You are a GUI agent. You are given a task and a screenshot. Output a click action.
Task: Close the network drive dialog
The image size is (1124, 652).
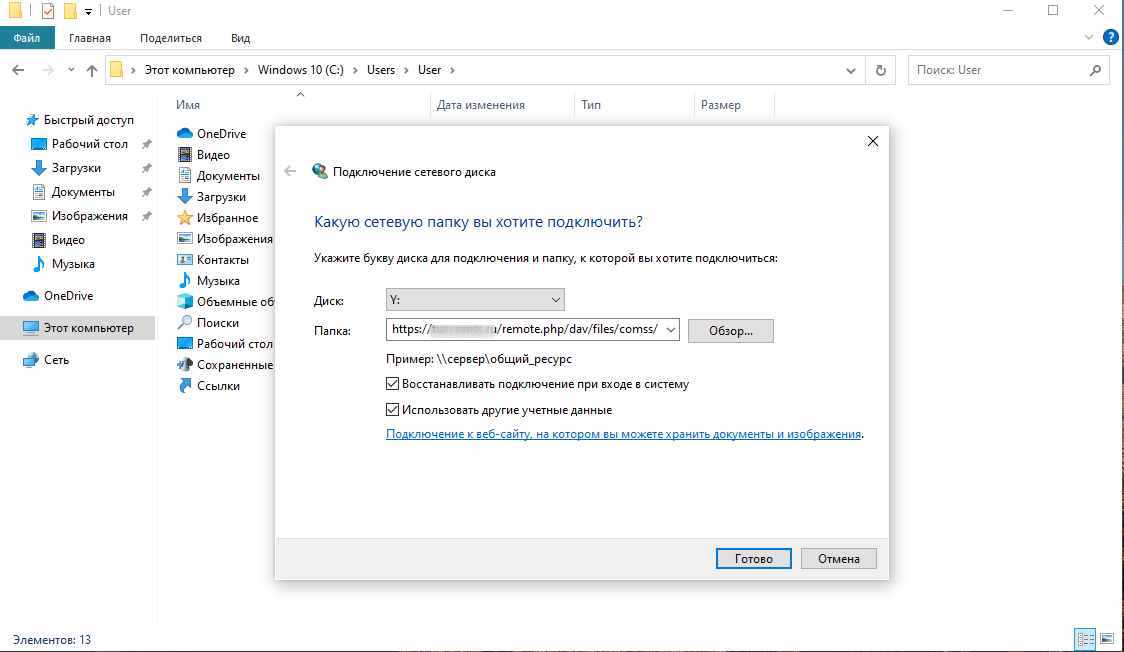pos(872,141)
